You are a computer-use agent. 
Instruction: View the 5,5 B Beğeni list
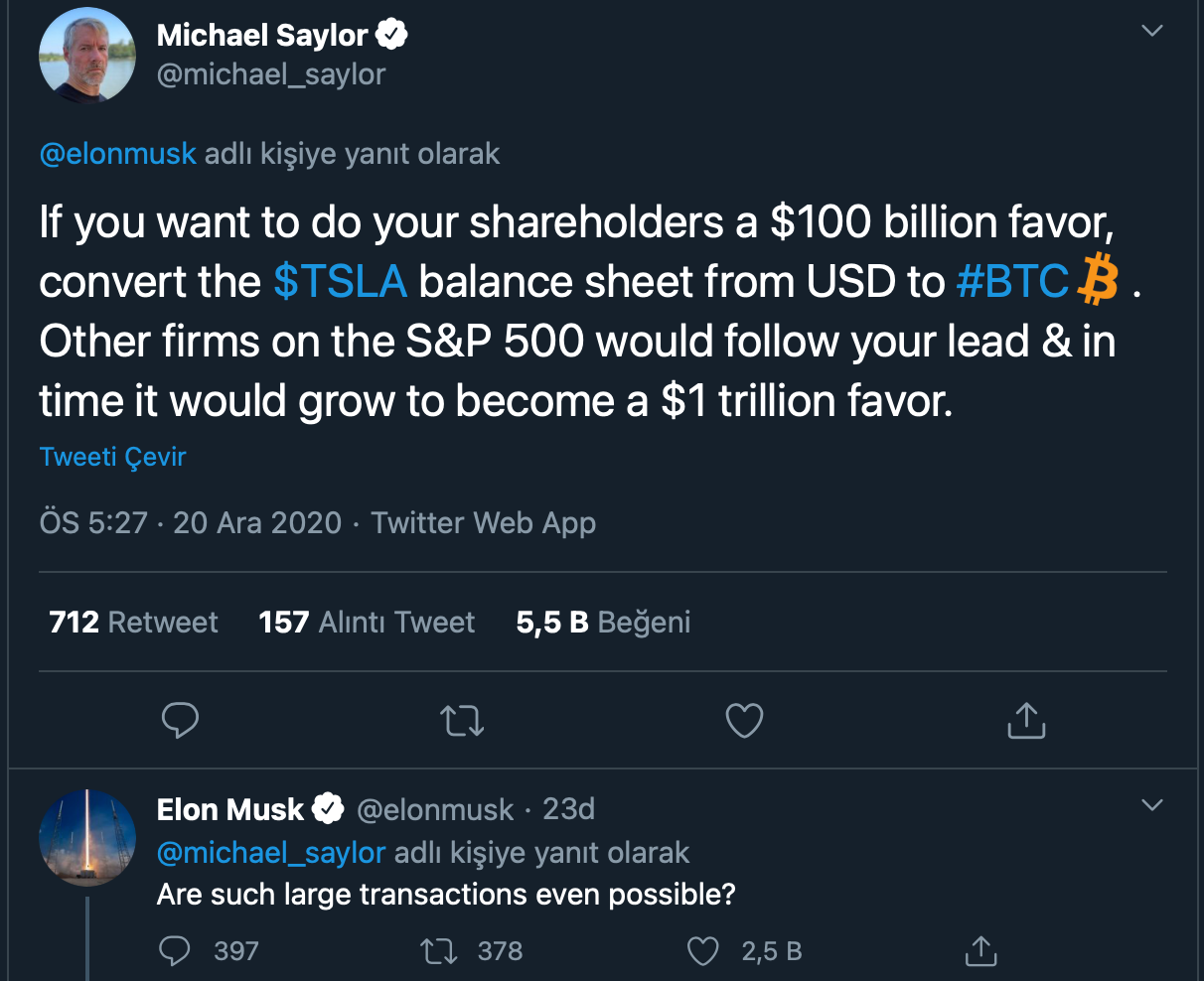click(603, 623)
